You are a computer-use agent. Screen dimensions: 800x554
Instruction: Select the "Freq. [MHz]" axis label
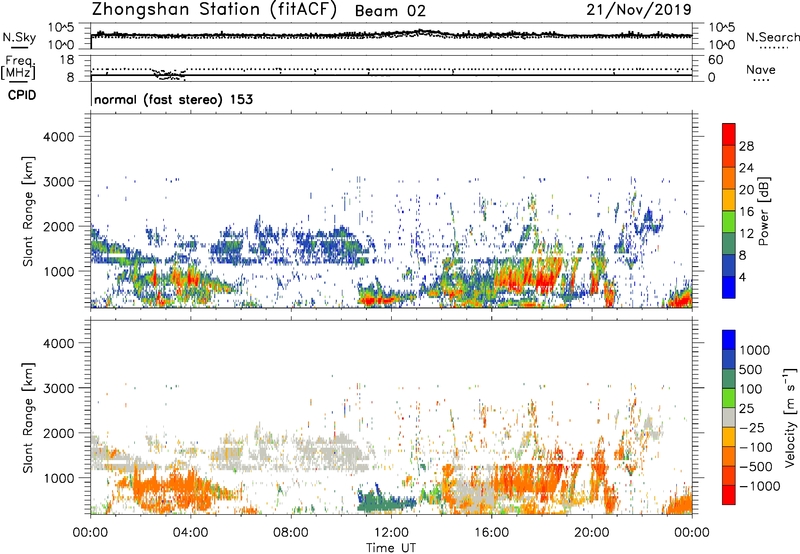[x=19, y=68]
